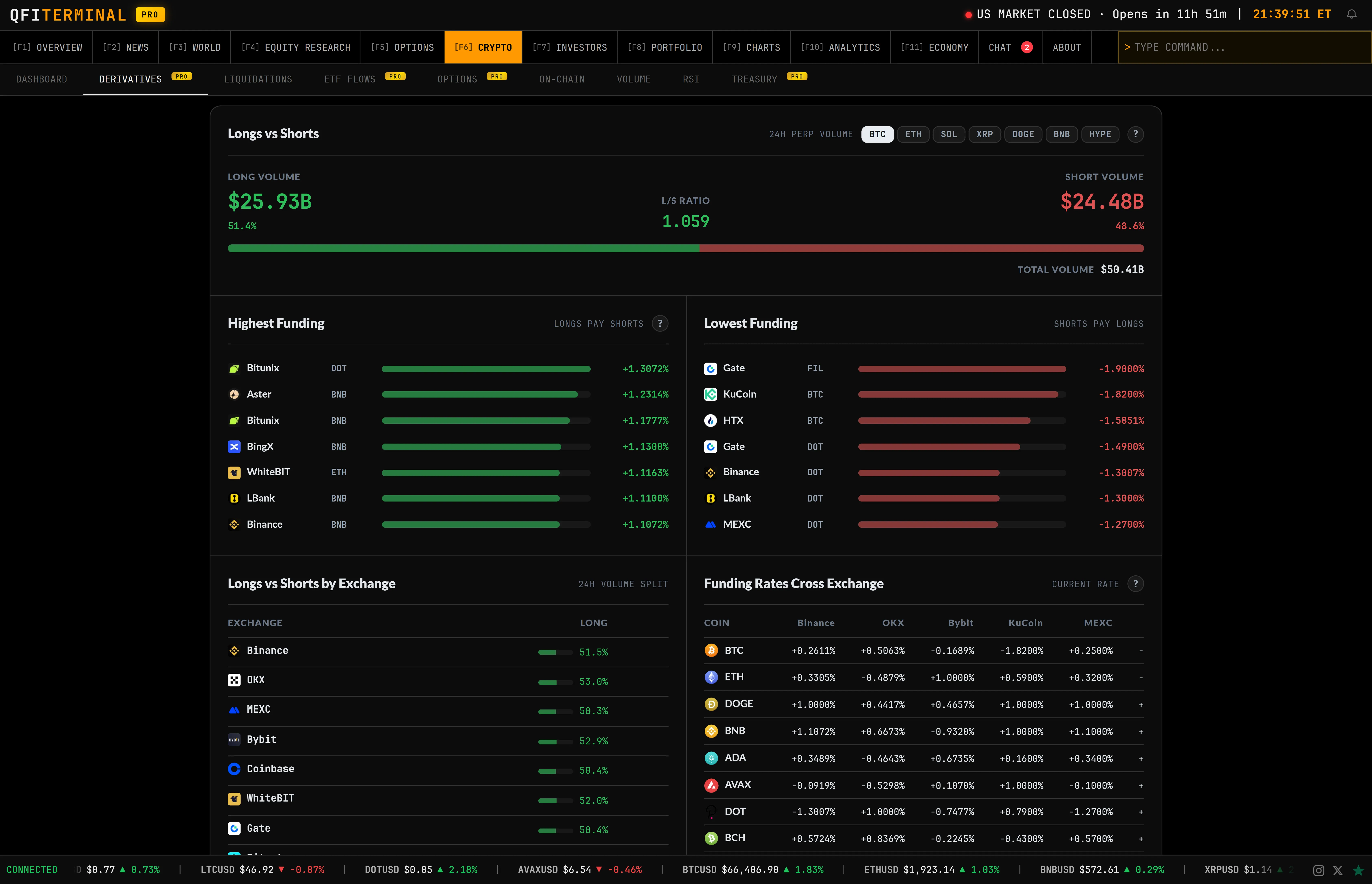Open Highest Funding help question mark
Screen dimensions: 1372x884
[660, 324]
